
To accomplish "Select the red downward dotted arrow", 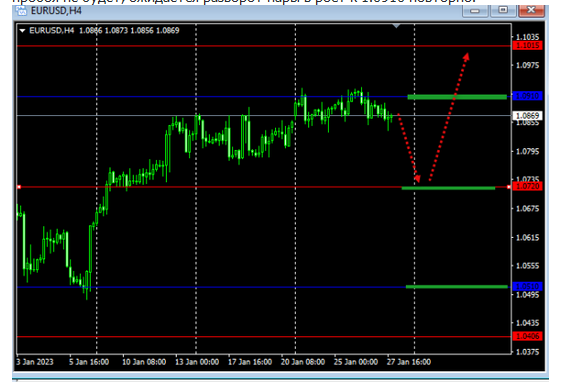I will pos(408,148).
